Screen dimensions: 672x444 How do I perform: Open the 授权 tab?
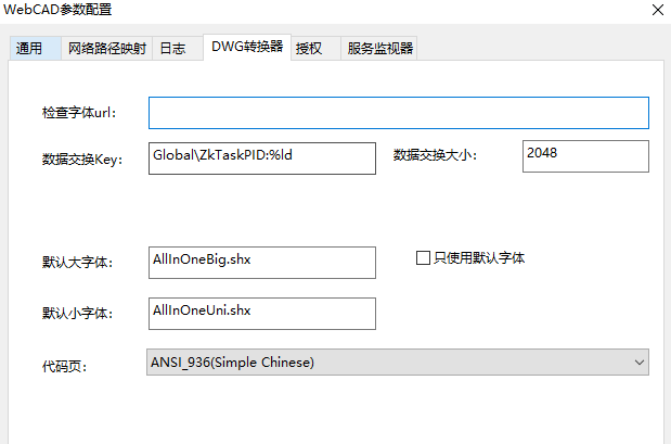tap(316, 48)
